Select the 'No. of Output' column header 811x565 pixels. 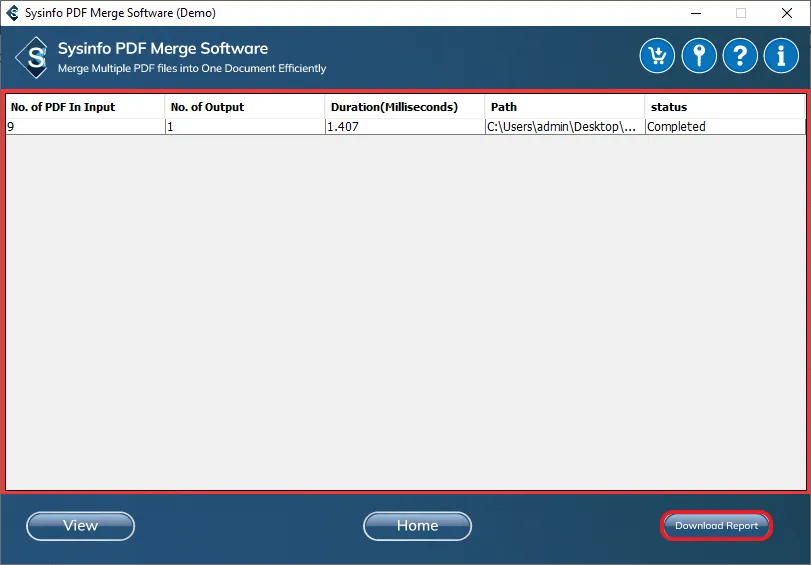tap(245, 107)
